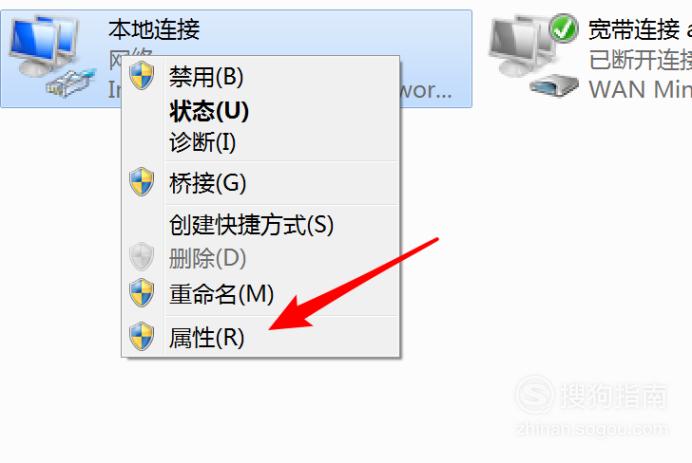Choose 重命名(M) from the menu
Image resolution: width=692 pixels, height=463 pixels.
(222, 294)
